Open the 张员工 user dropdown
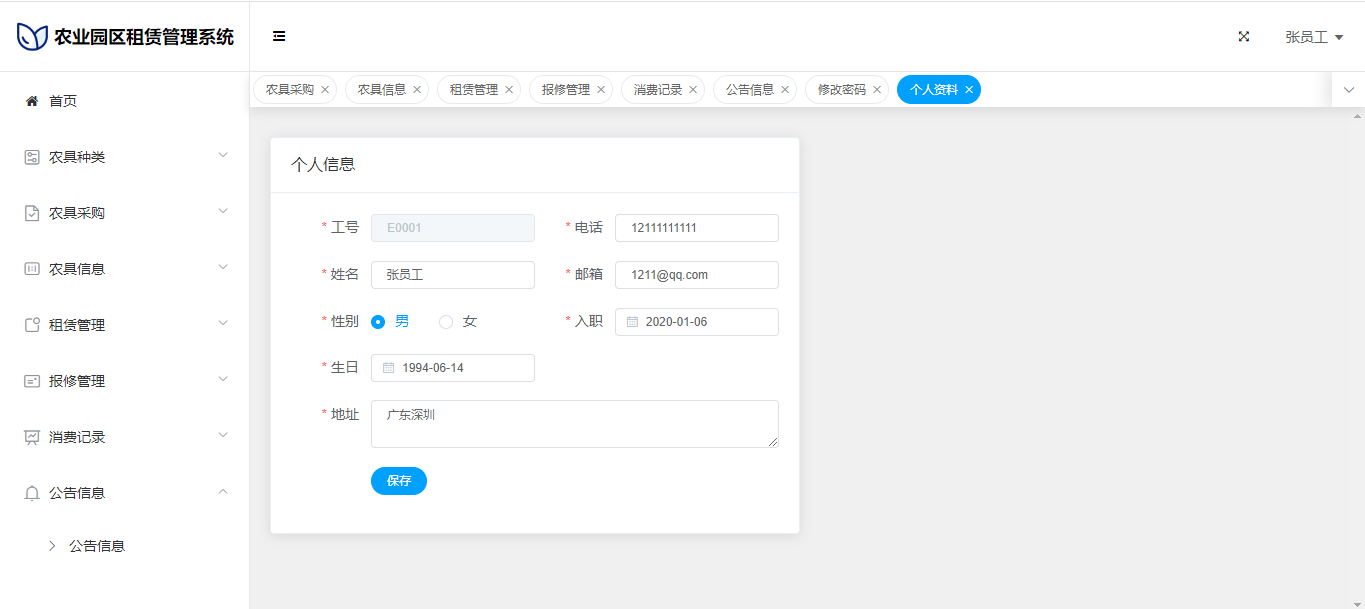This screenshot has height=609, width=1365. [1313, 37]
